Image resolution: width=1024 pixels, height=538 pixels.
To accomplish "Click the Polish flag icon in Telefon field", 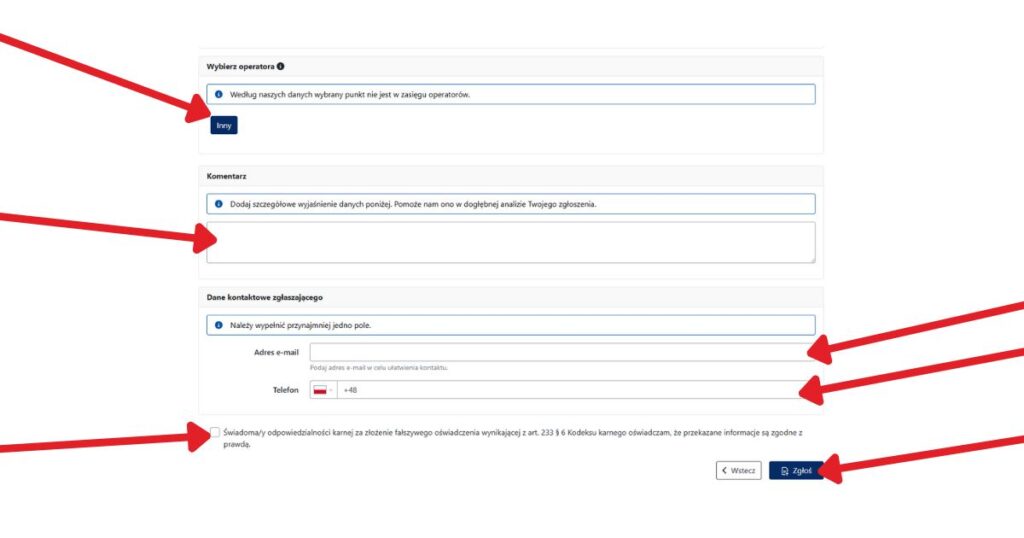I will click(x=320, y=390).
